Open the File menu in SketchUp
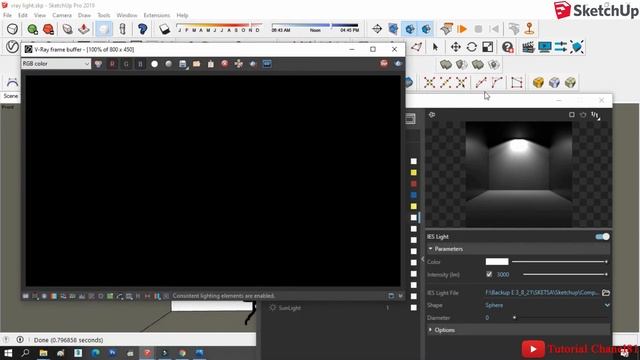 7,15
